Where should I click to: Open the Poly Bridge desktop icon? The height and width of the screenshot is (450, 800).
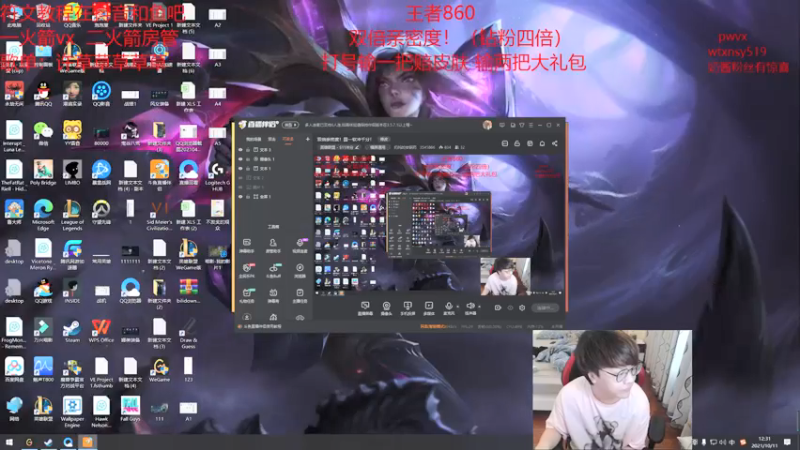click(x=43, y=172)
